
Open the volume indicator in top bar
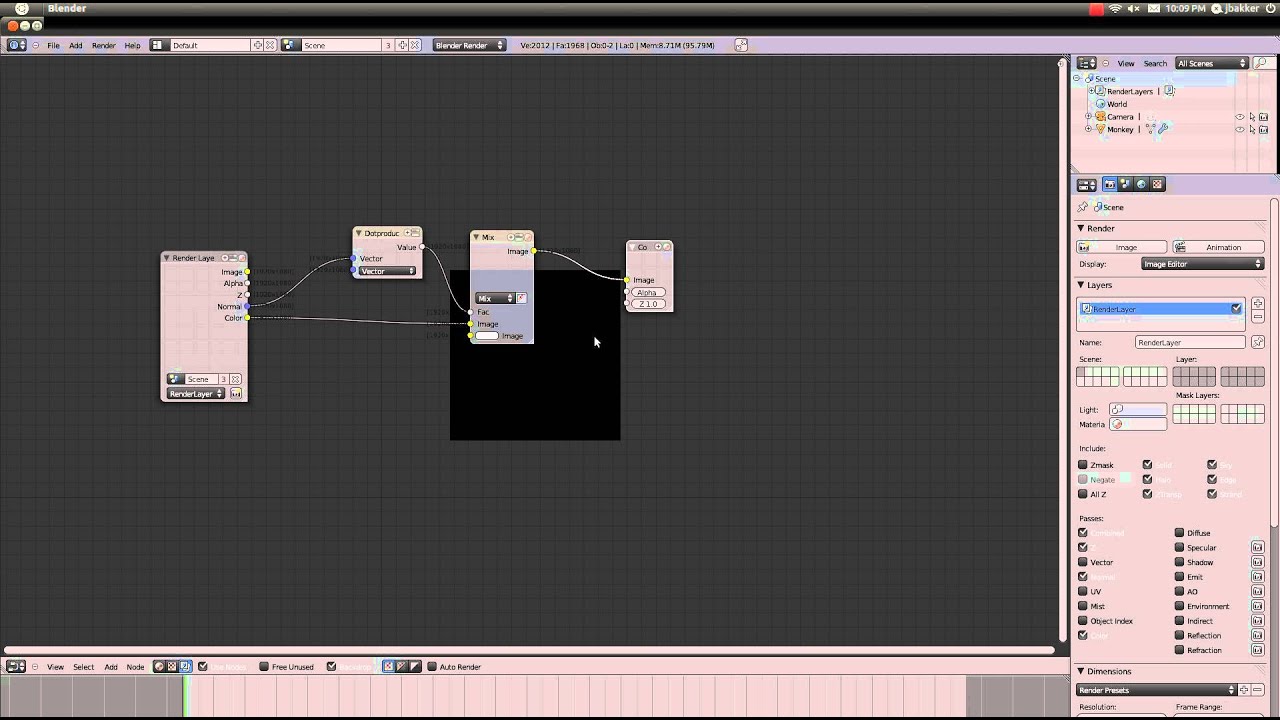tap(1134, 8)
